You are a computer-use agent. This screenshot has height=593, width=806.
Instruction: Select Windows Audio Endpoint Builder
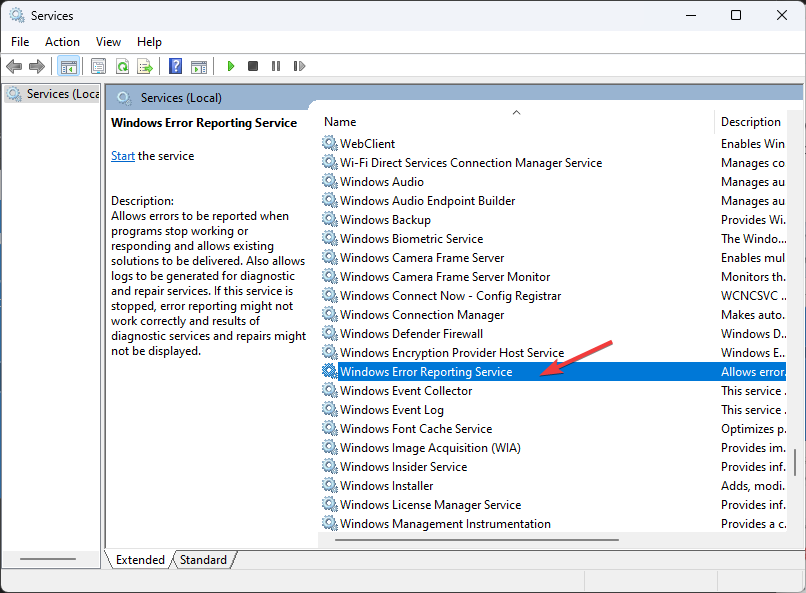554,200
